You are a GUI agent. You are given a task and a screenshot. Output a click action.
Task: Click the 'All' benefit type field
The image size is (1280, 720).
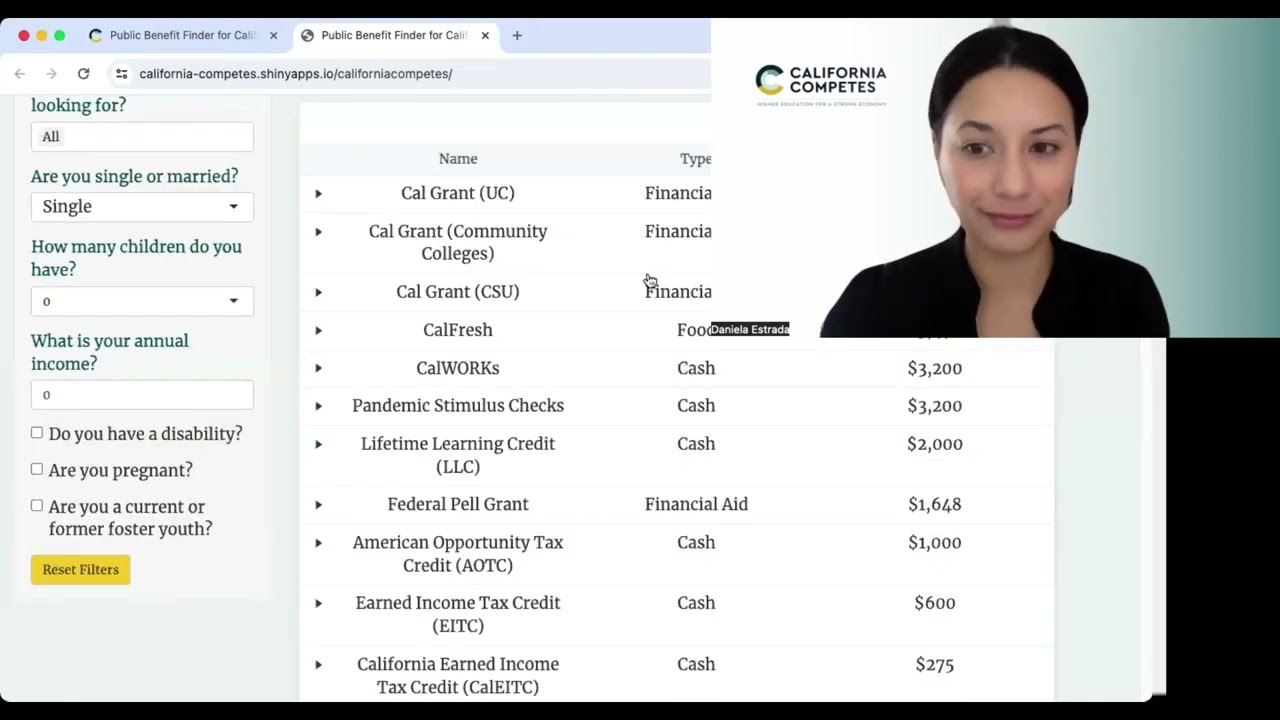pyautogui.click(x=142, y=137)
